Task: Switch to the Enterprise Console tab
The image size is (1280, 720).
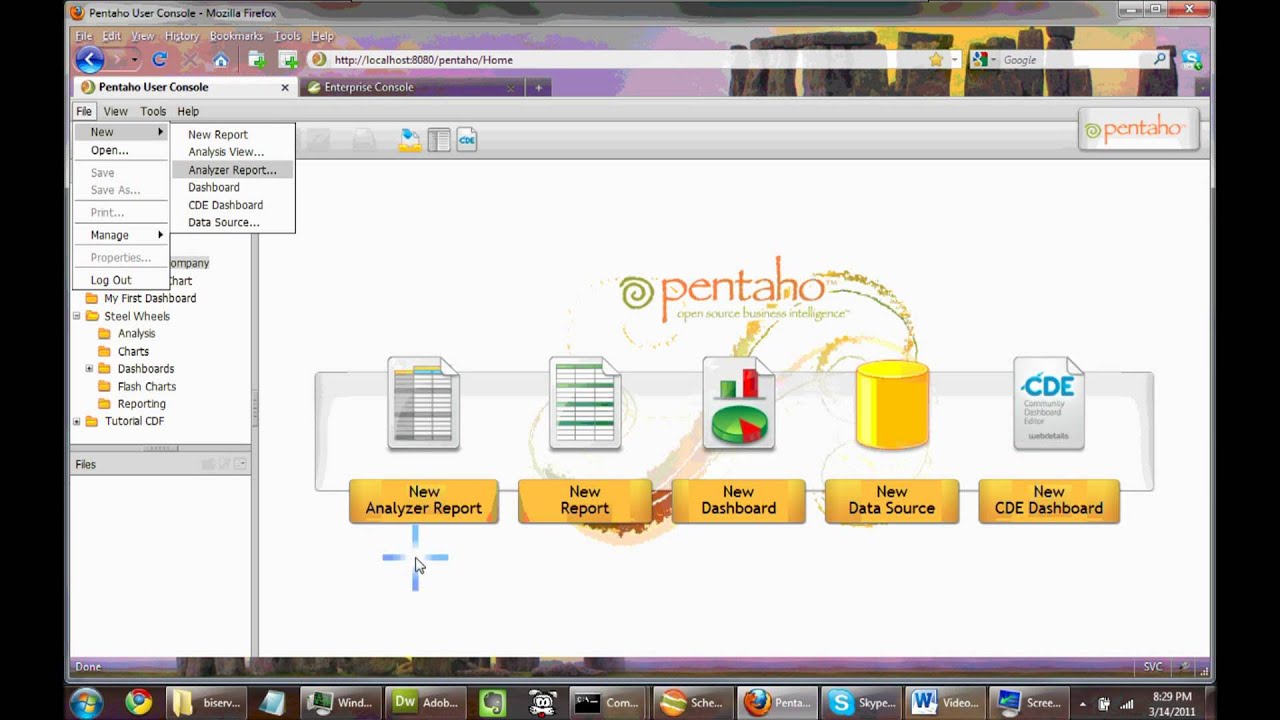Action: 414,87
